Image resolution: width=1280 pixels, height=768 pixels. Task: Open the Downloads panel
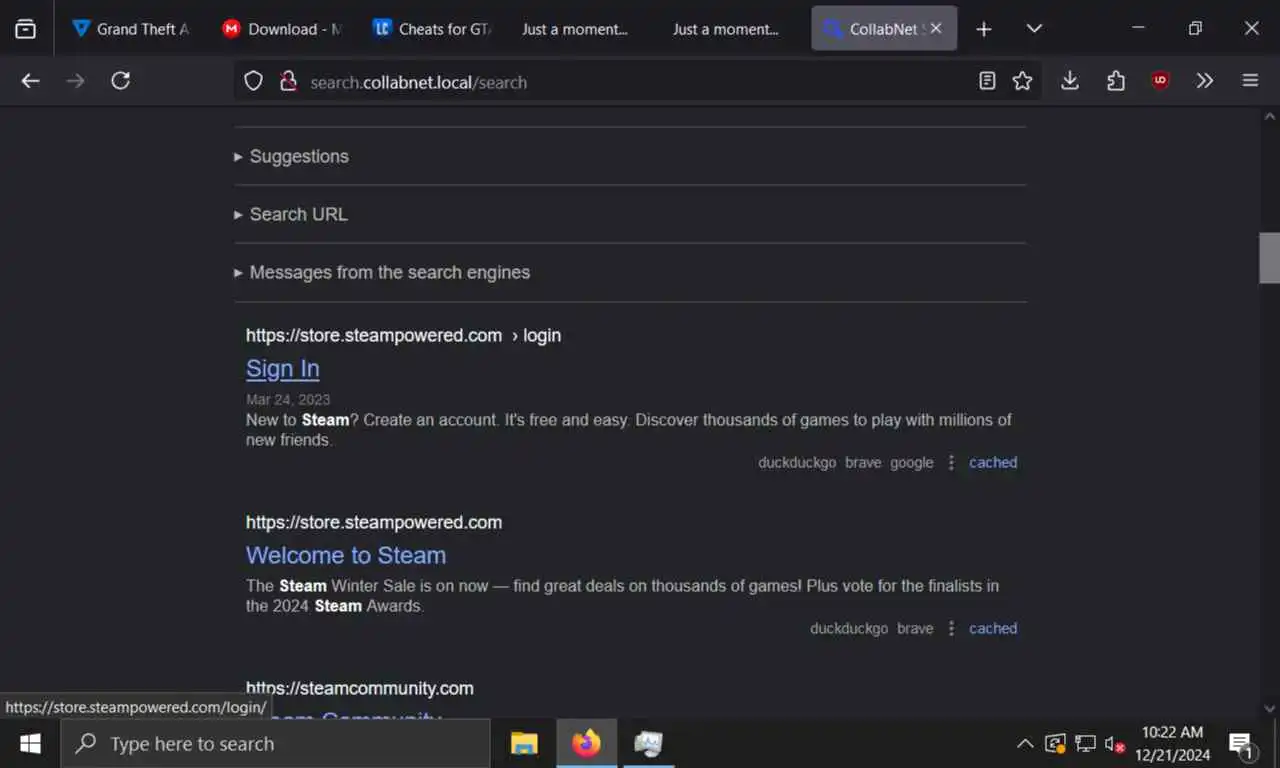(1070, 81)
